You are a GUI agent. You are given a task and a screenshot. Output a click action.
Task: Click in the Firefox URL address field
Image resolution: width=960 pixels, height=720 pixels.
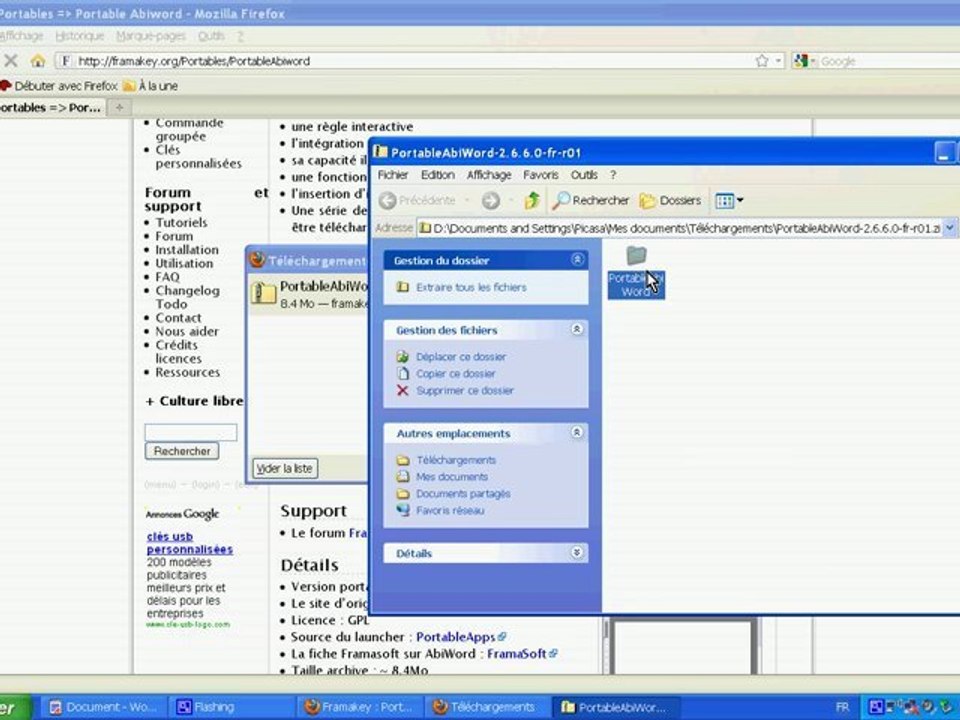[x=404, y=61]
